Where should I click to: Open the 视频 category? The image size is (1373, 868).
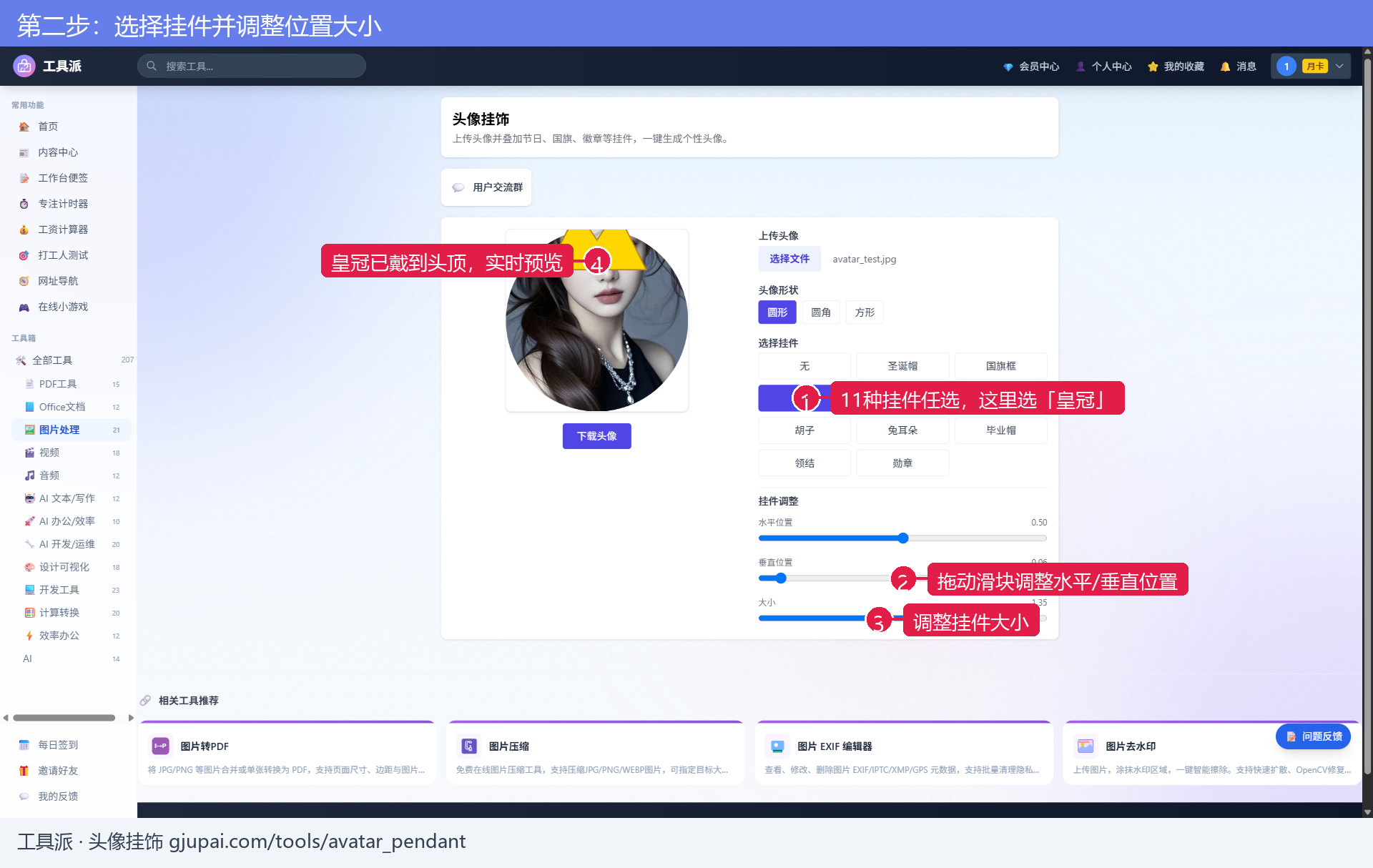click(72, 453)
